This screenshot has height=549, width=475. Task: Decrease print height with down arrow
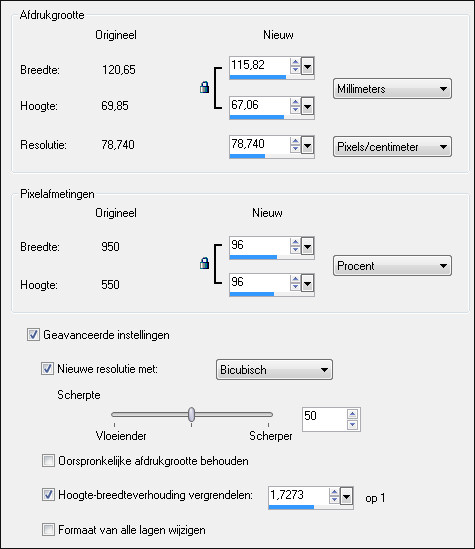pyautogui.click(x=295, y=109)
